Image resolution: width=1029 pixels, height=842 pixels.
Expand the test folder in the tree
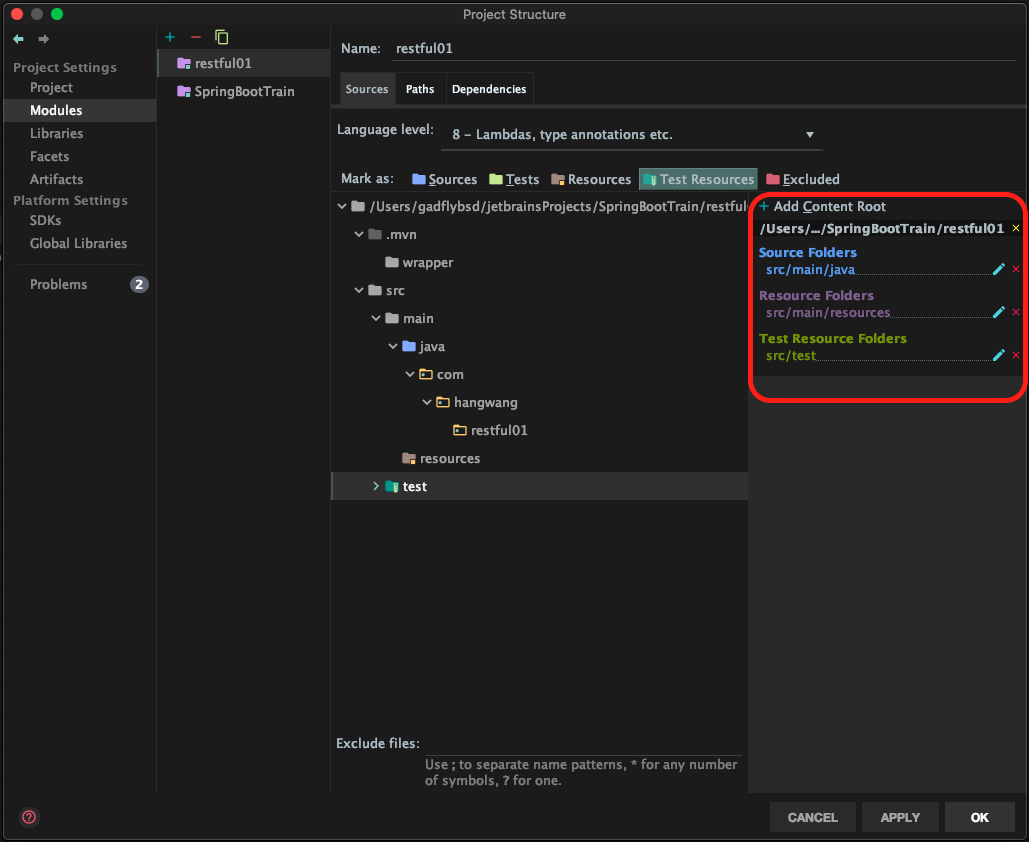[376, 486]
